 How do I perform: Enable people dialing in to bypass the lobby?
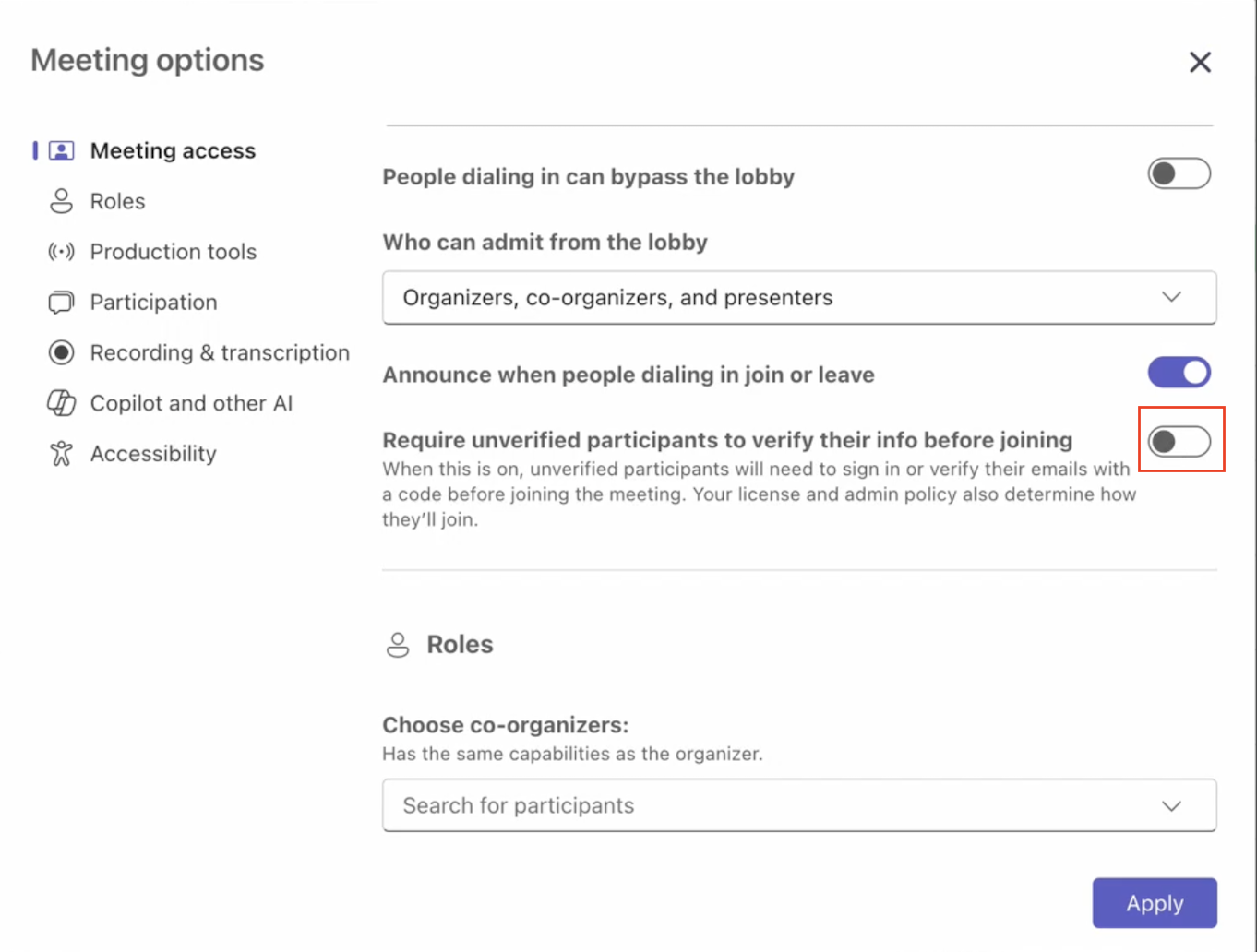(x=1179, y=173)
